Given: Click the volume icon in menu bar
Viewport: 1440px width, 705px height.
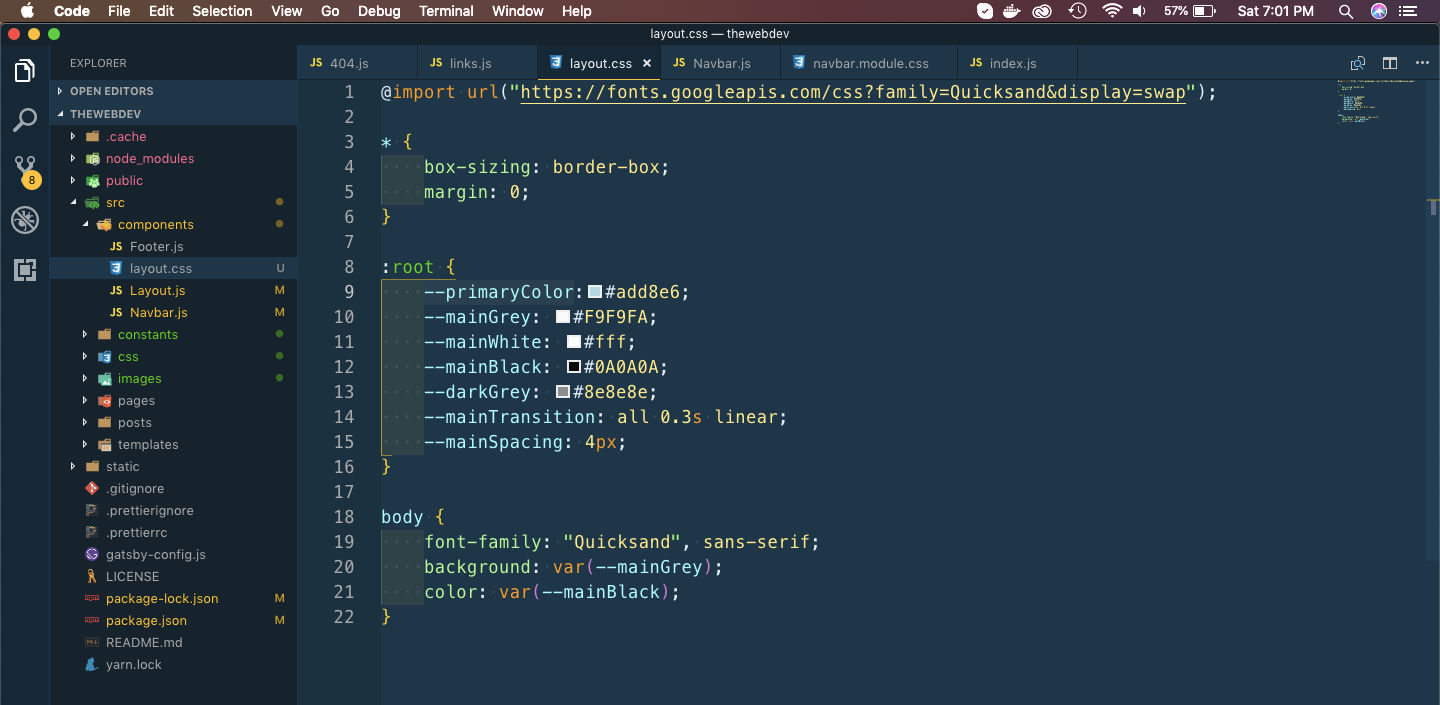Looking at the screenshot, I should [1140, 11].
